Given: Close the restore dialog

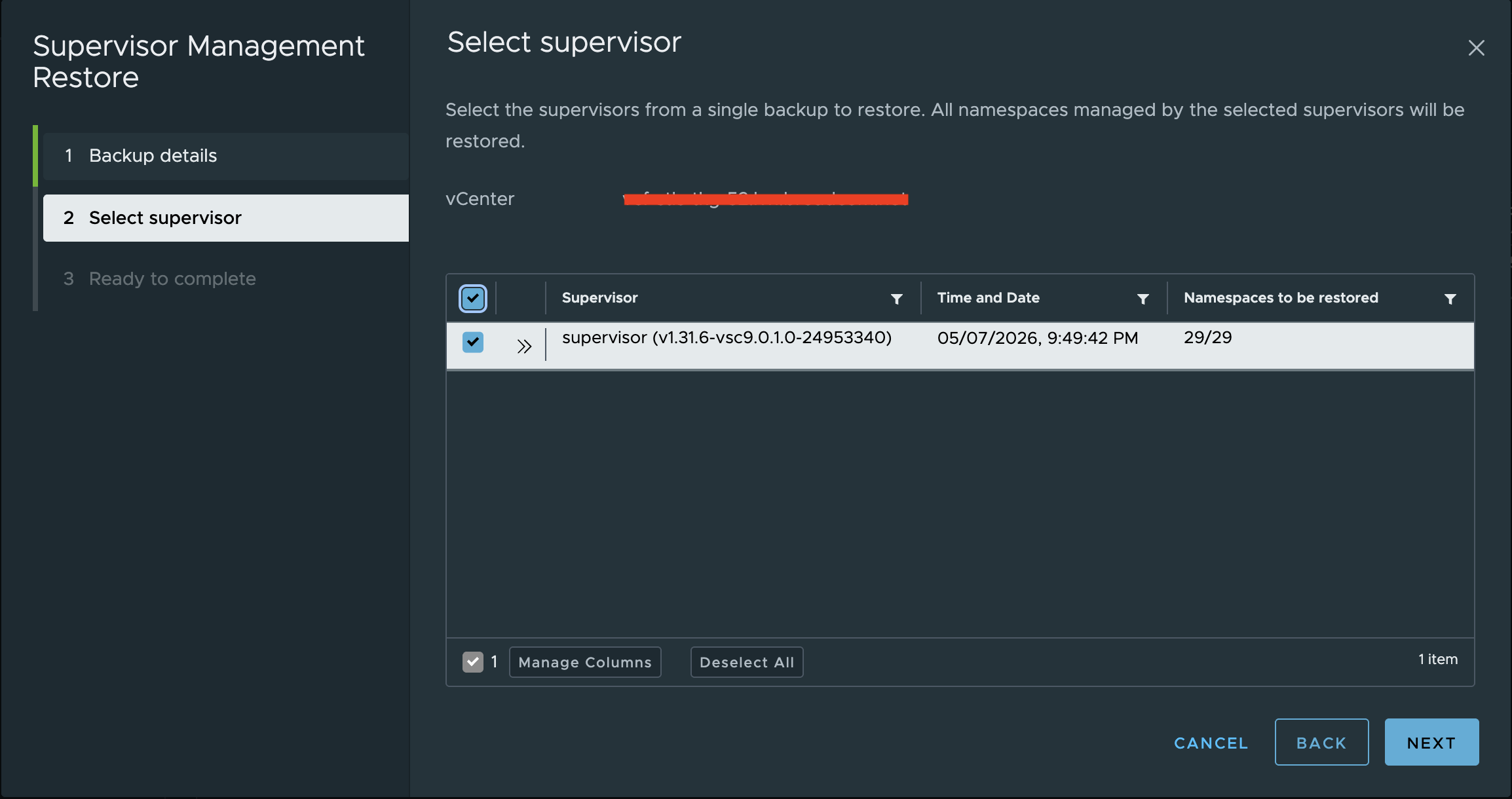Looking at the screenshot, I should coord(1476,48).
